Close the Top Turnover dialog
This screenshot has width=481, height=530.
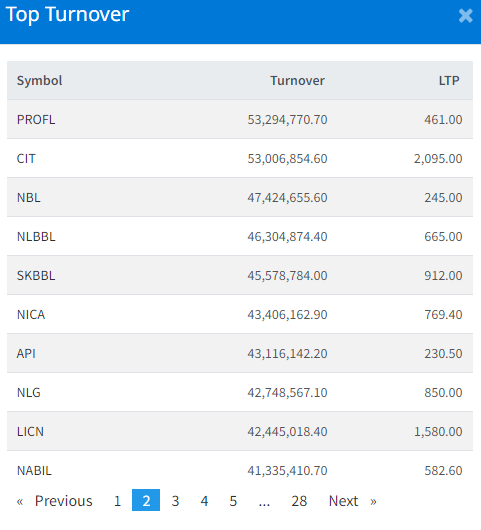(x=465, y=16)
